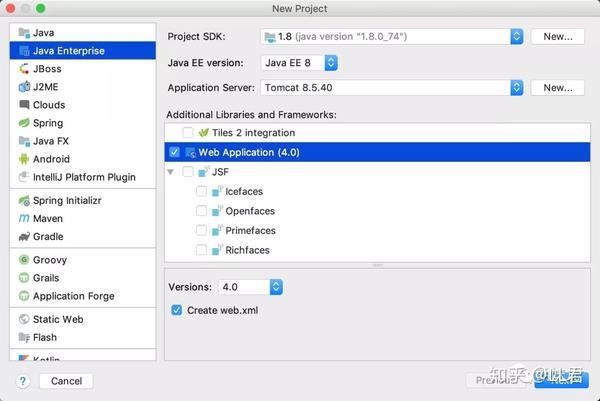
Task: Click the Openfaces library icon
Action: tap(217, 211)
